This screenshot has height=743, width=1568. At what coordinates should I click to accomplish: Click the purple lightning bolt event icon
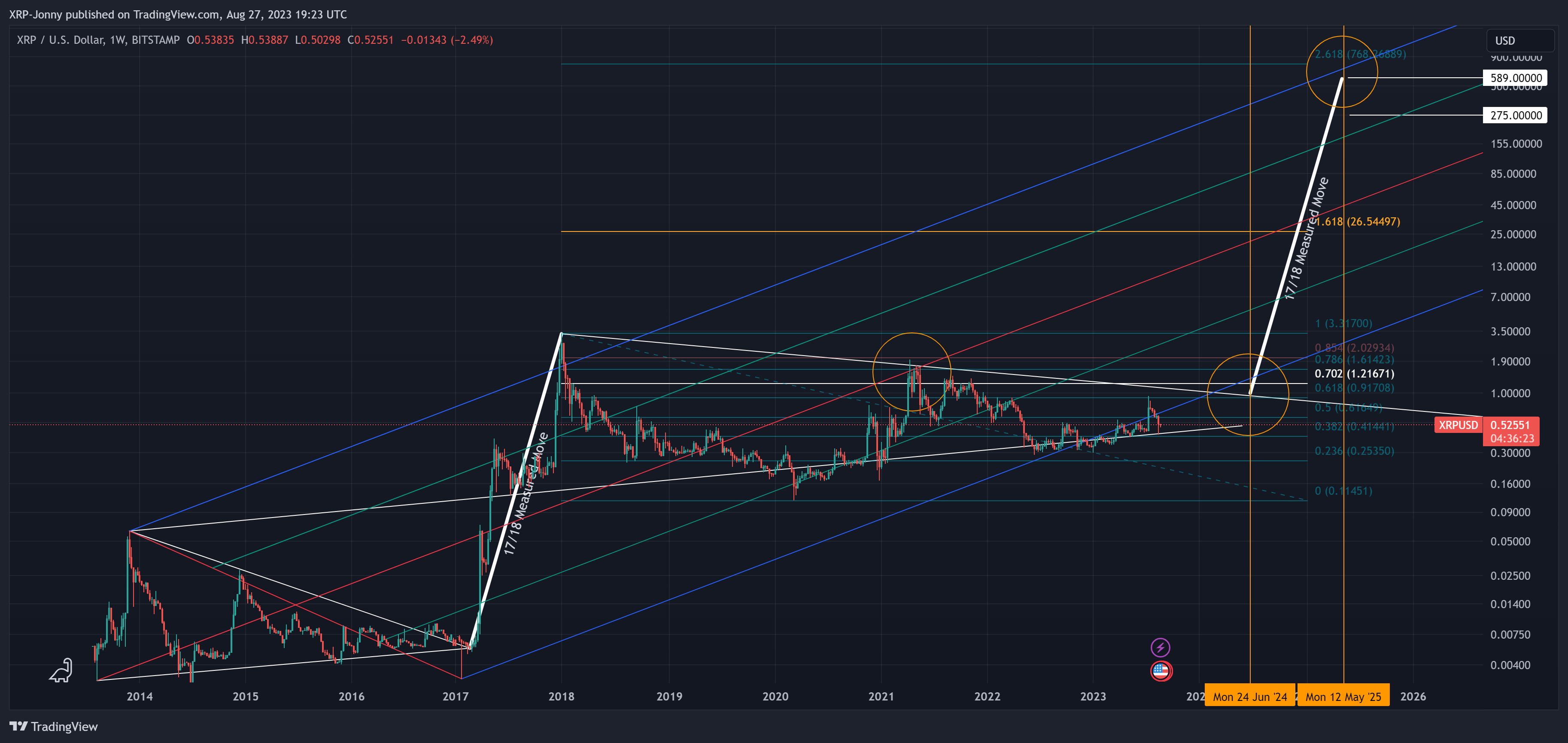tap(1160, 647)
